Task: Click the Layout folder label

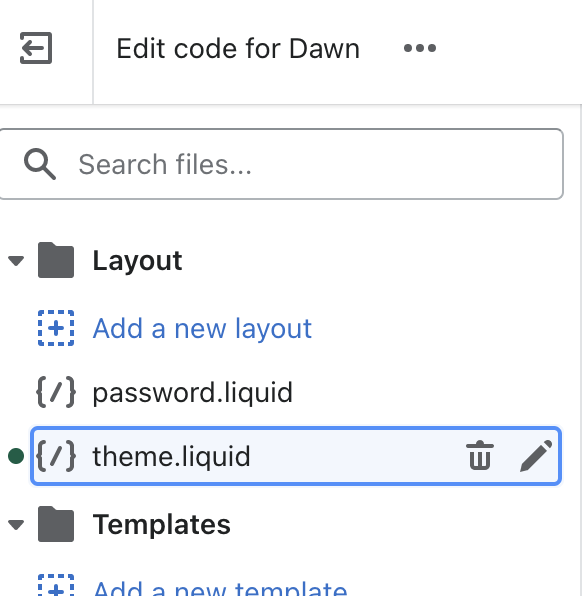Action: tap(138, 261)
